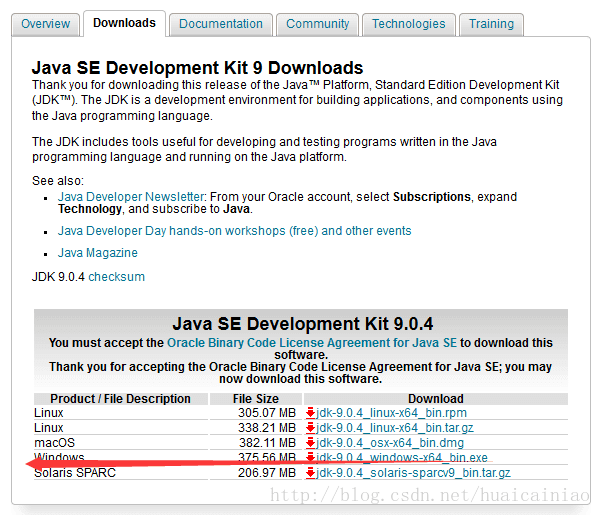Download jdk-9.0.4_osx-x64_bin.dmg

pos(390,443)
